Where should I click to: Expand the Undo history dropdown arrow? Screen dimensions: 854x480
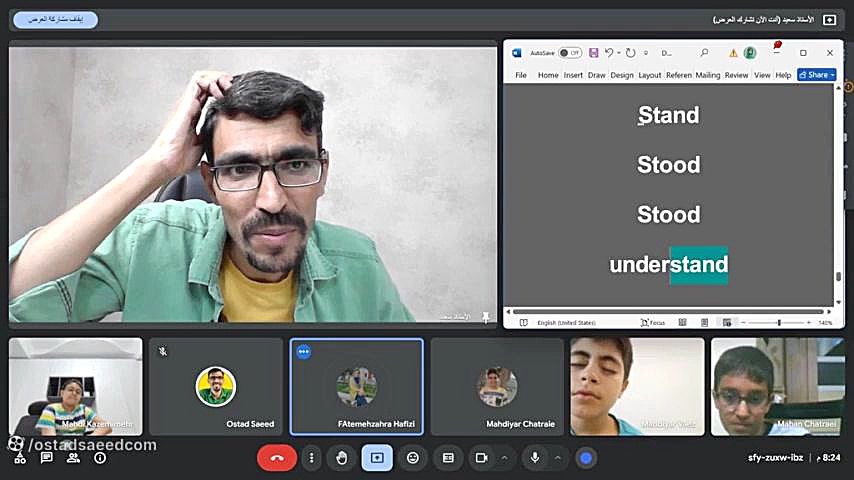pos(619,53)
